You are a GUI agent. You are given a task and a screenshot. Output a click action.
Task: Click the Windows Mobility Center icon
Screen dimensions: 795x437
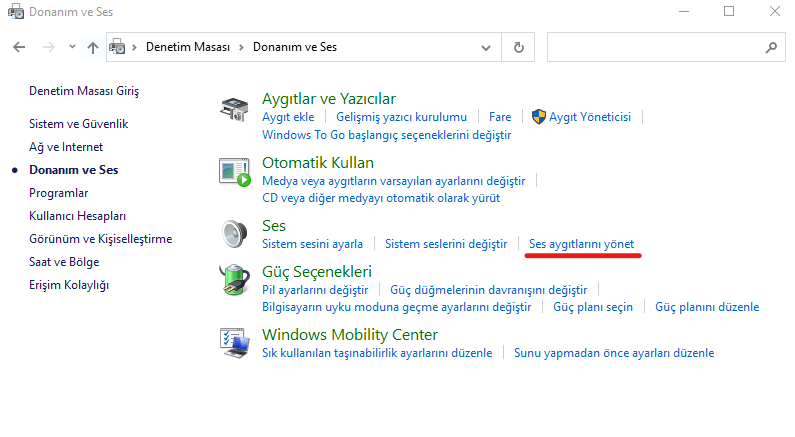[x=235, y=343]
